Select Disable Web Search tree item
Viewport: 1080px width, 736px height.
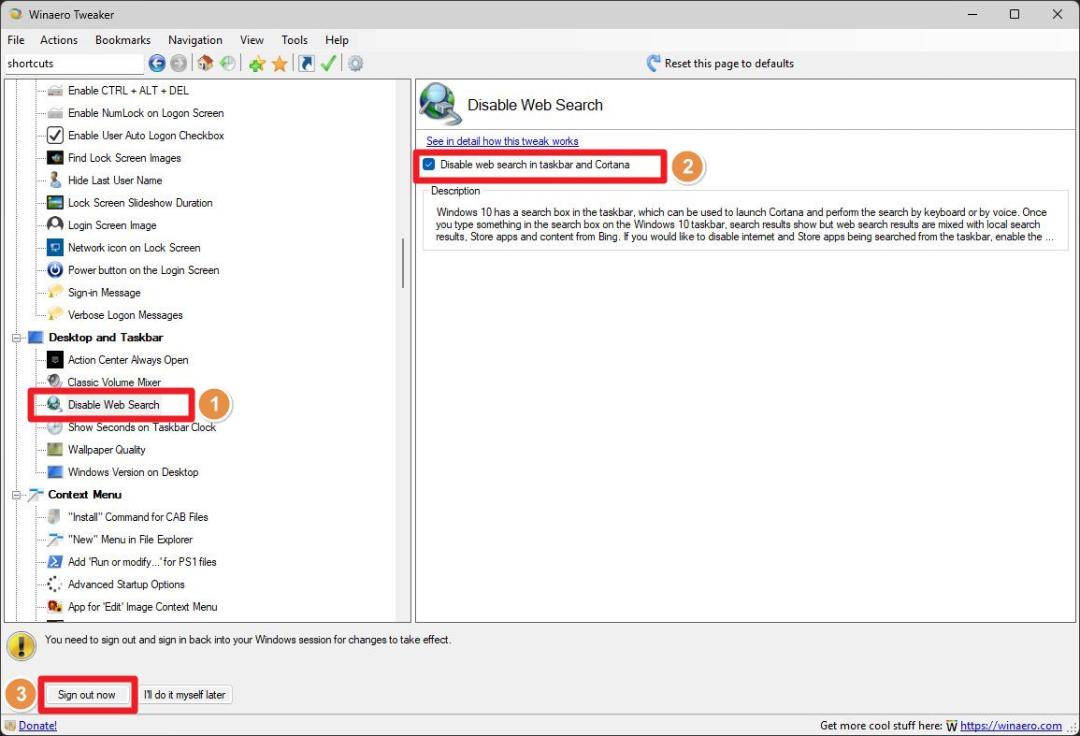[114, 405]
